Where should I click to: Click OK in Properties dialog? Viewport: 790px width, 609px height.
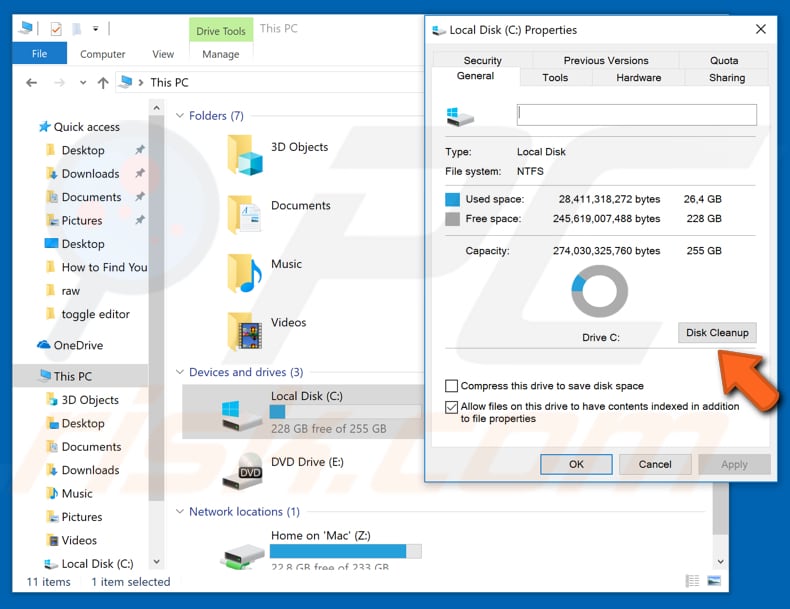(x=576, y=464)
